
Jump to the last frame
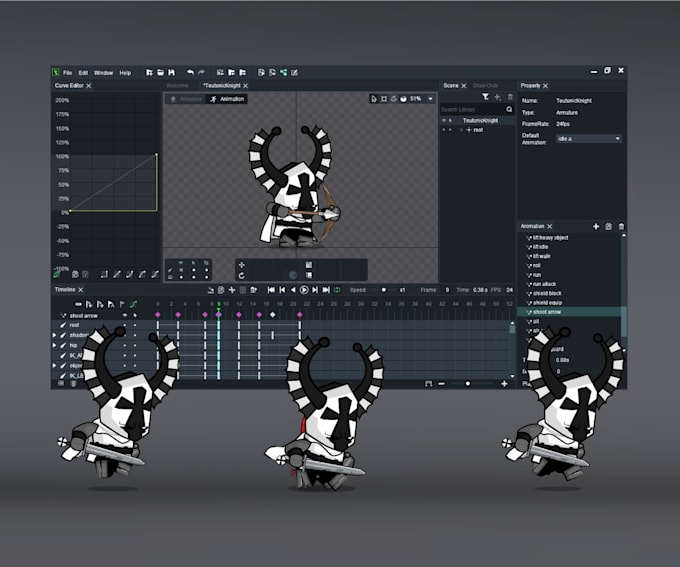tap(326, 290)
